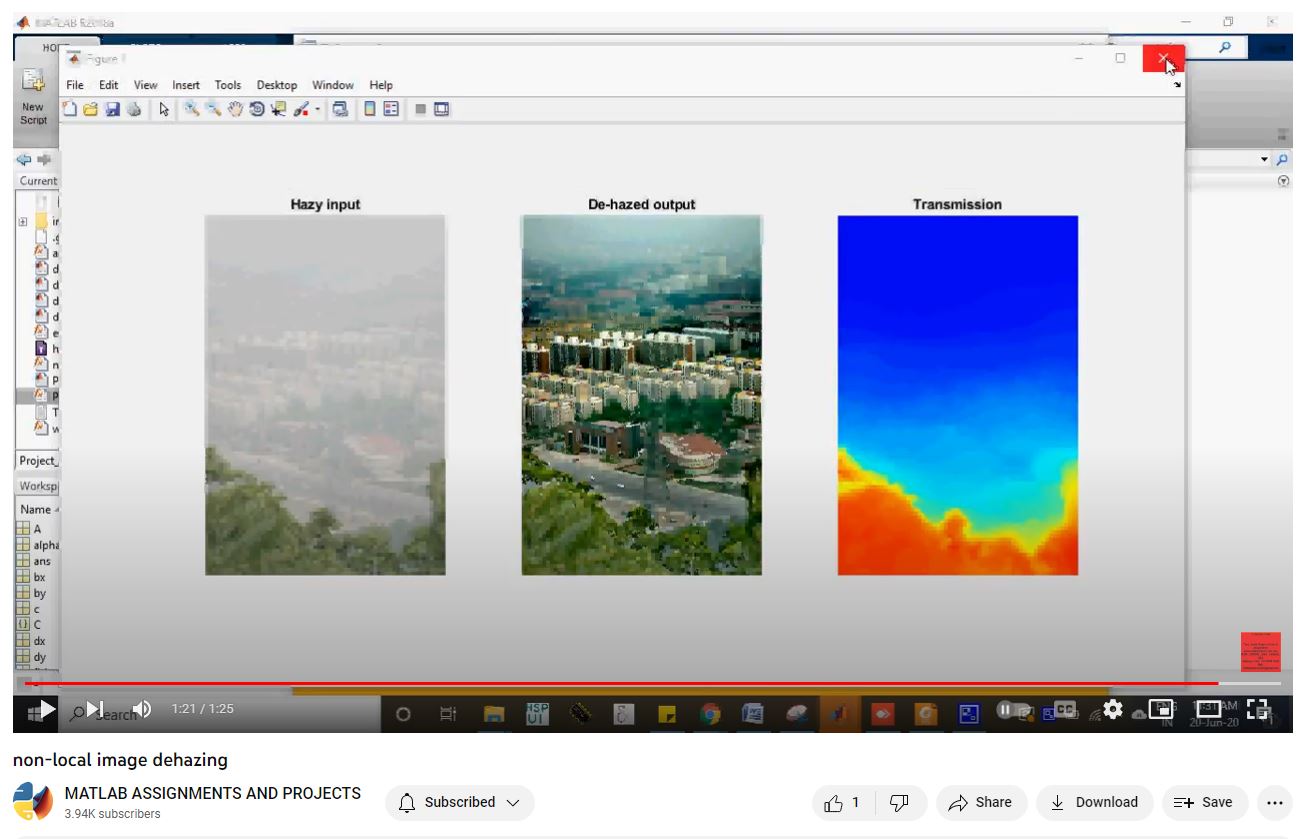The width and height of the screenshot is (1304, 839).
Task: Skip to the next video
Action: (x=96, y=709)
